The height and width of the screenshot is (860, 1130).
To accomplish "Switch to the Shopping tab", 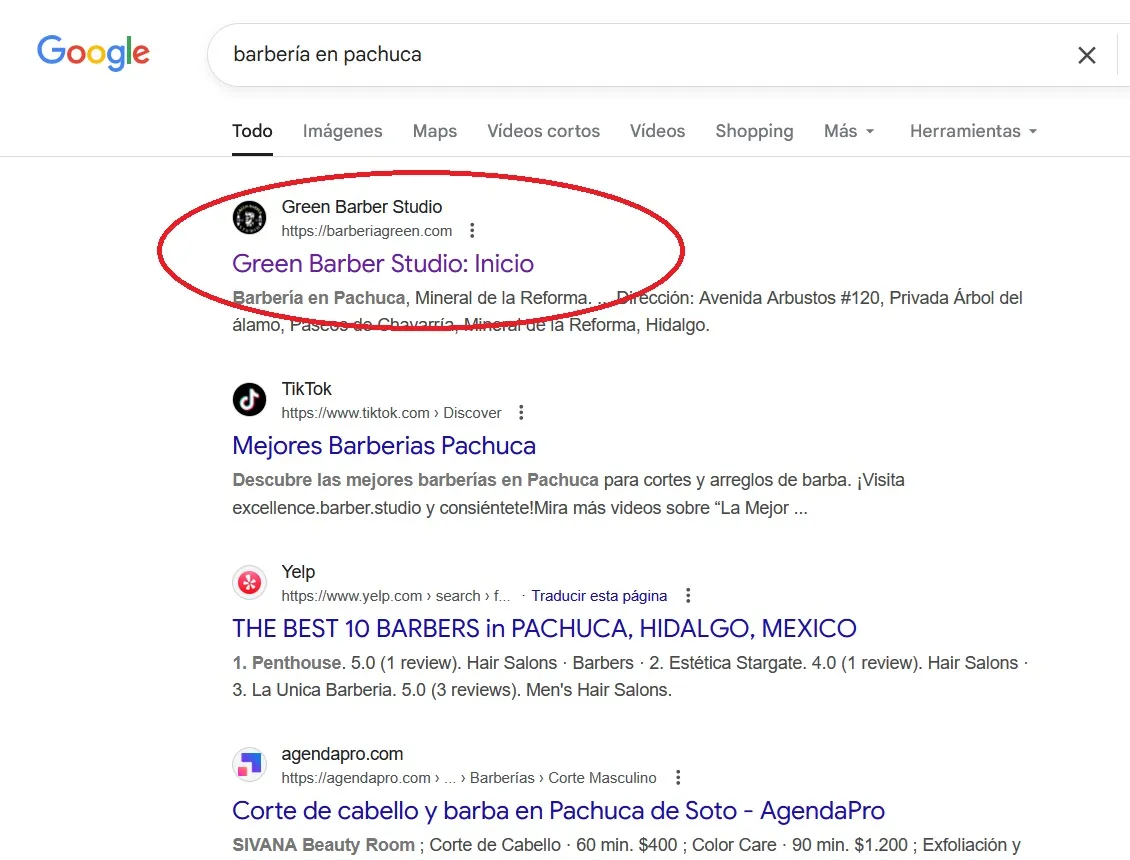I will click(x=755, y=131).
